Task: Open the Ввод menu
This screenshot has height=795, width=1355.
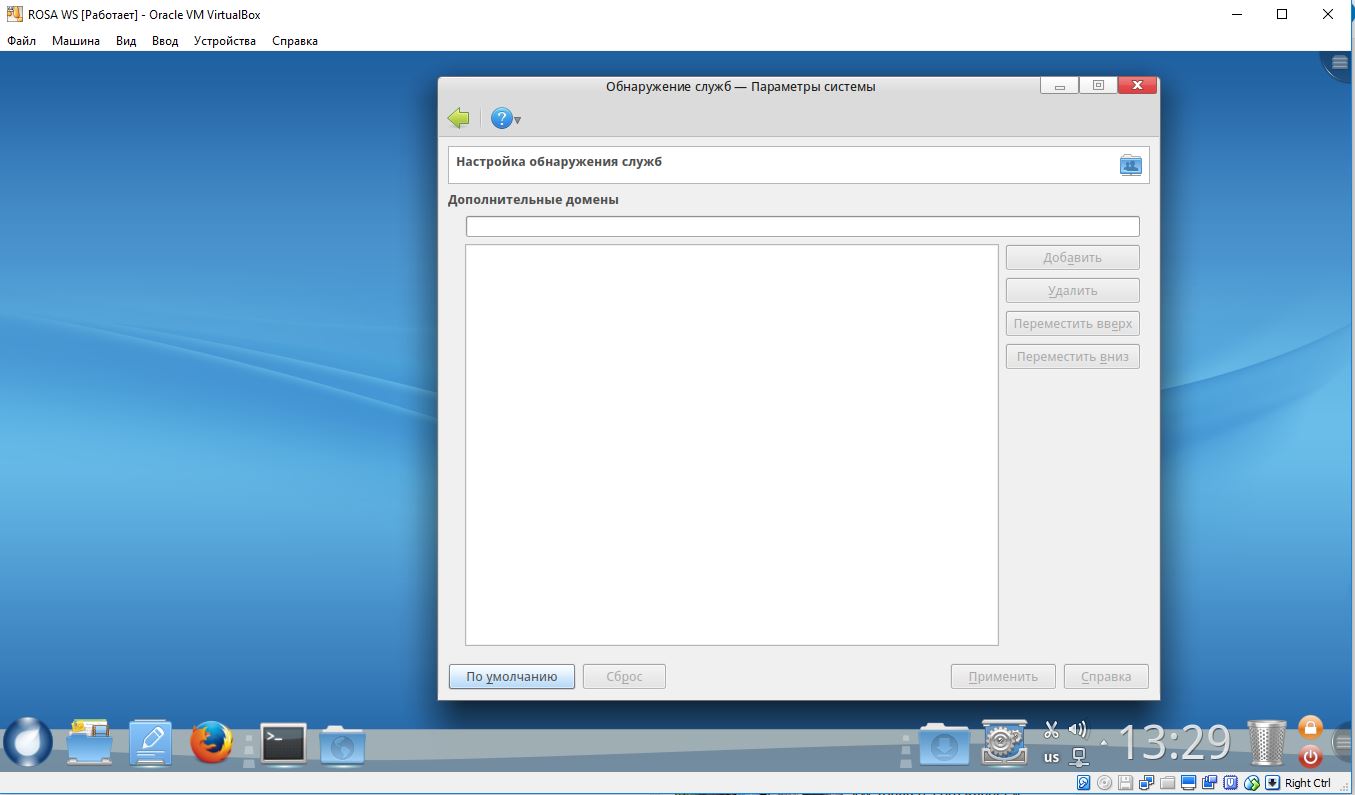Action: (165, 41)
